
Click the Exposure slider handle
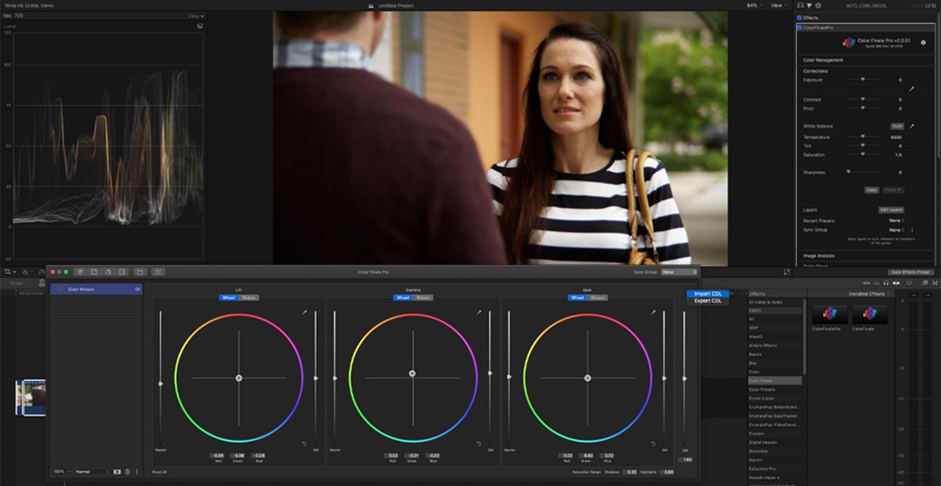(863, 79)
